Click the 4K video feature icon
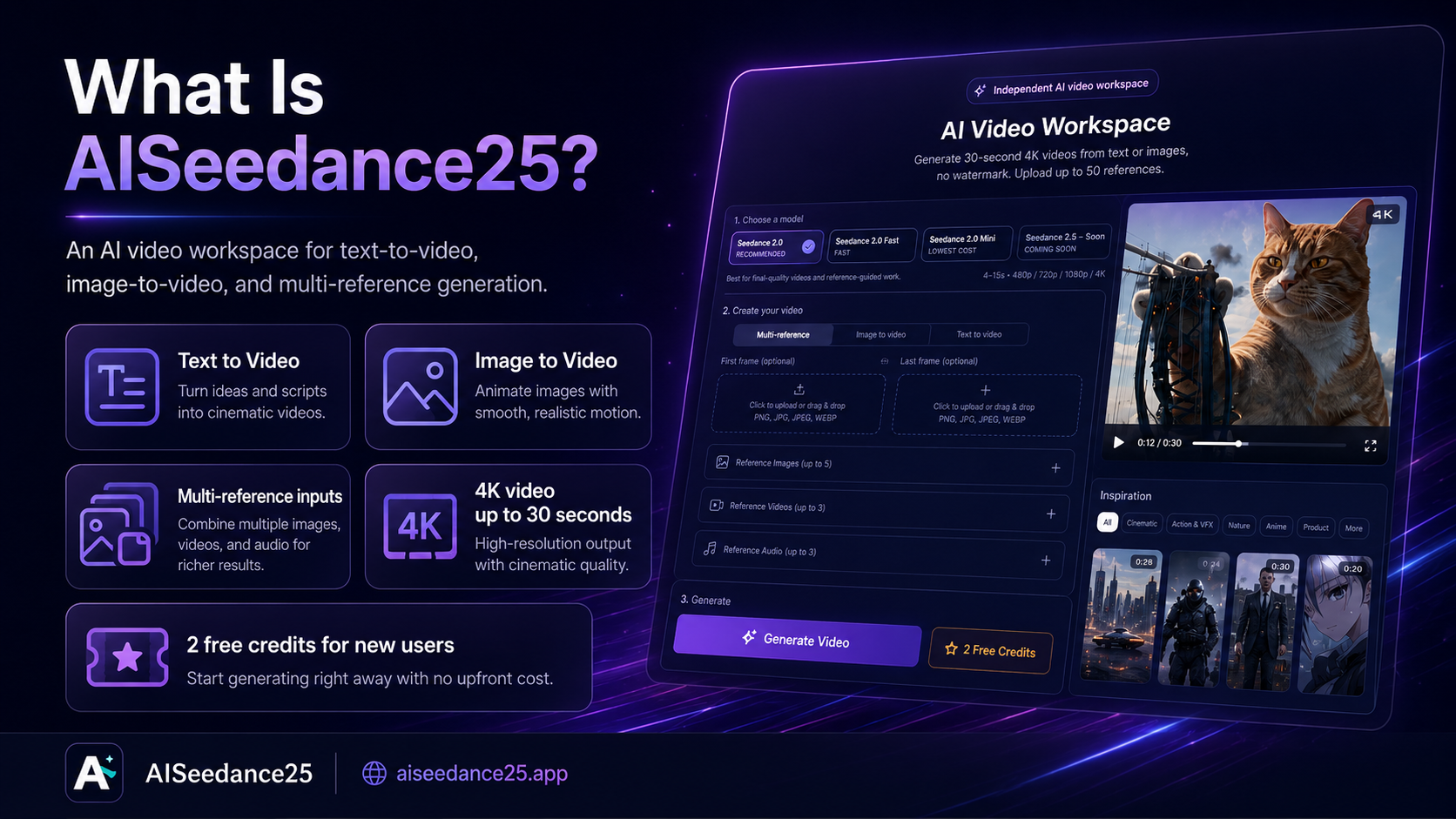The image size is (1456, 819). tap(421, 526)
